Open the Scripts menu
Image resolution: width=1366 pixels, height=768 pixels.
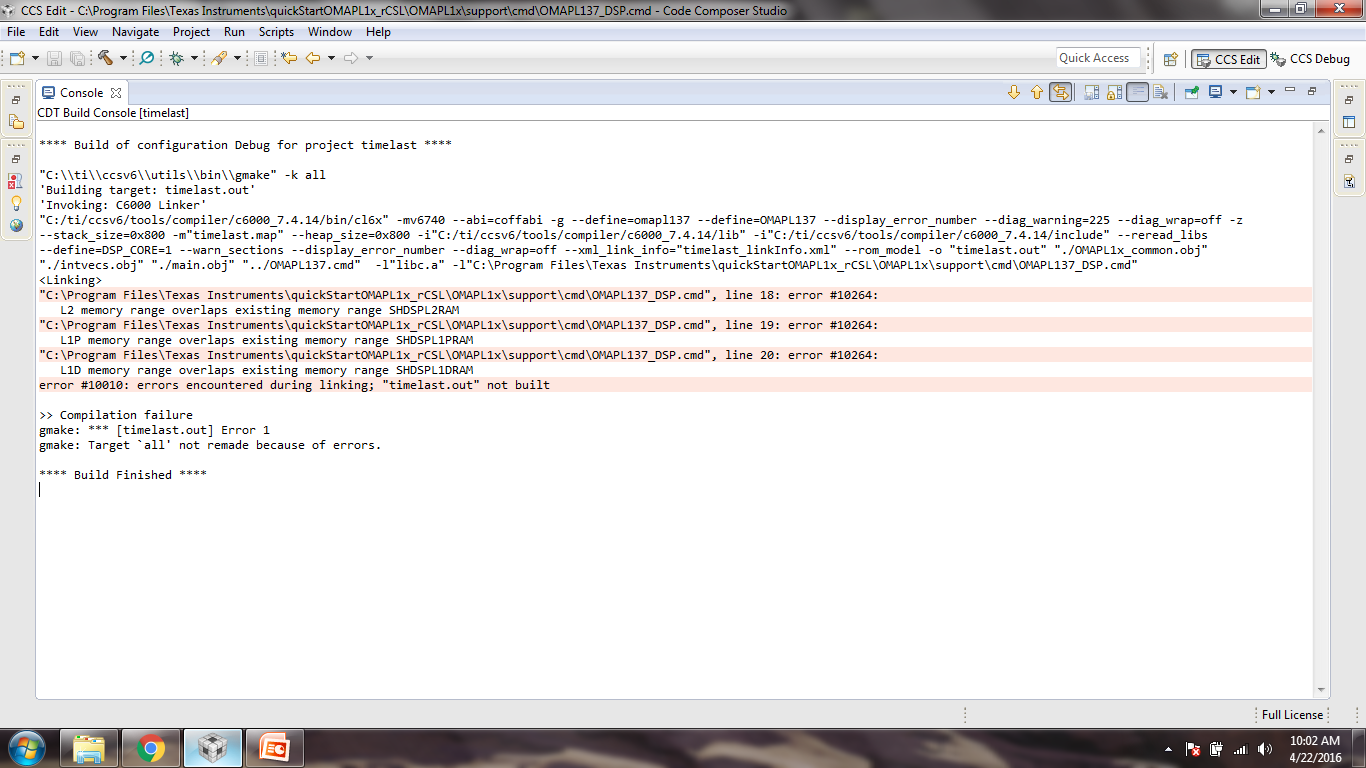coord(276,32)
